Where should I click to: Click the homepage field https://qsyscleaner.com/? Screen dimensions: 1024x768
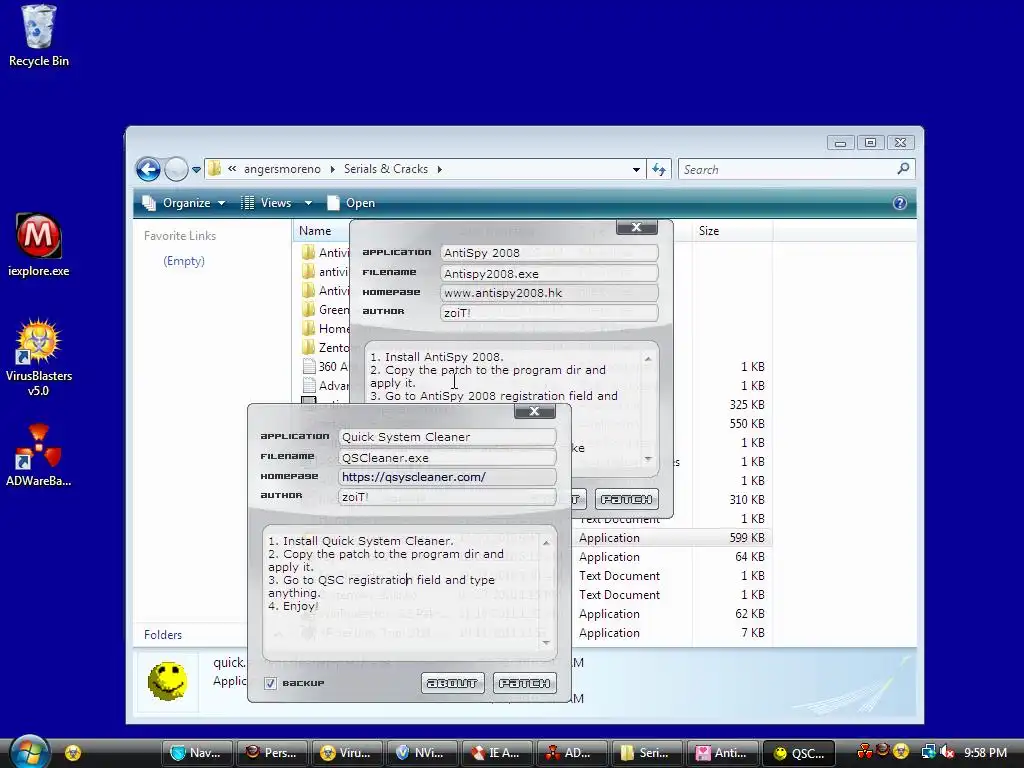447,477
